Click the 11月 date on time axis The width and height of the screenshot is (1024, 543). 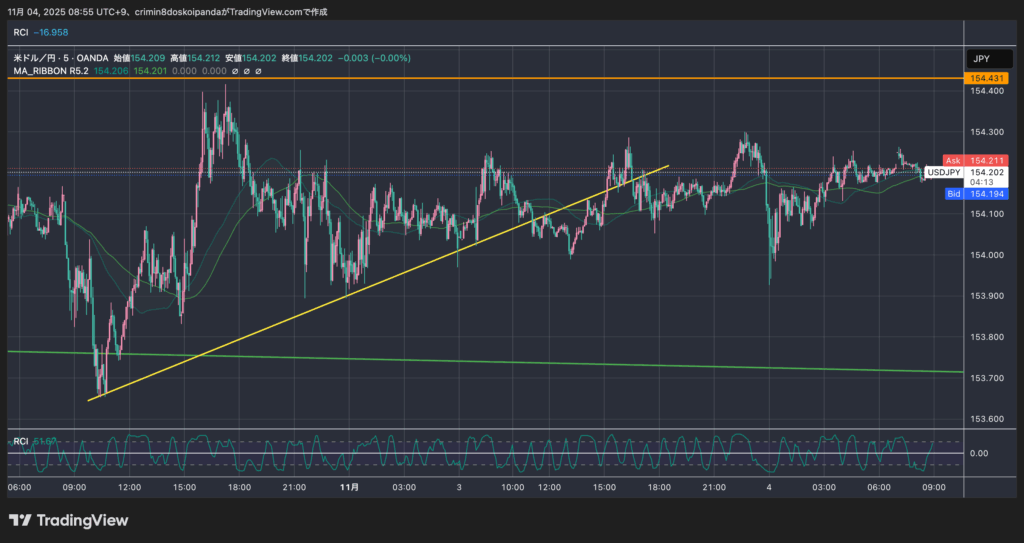click(349, 486)
